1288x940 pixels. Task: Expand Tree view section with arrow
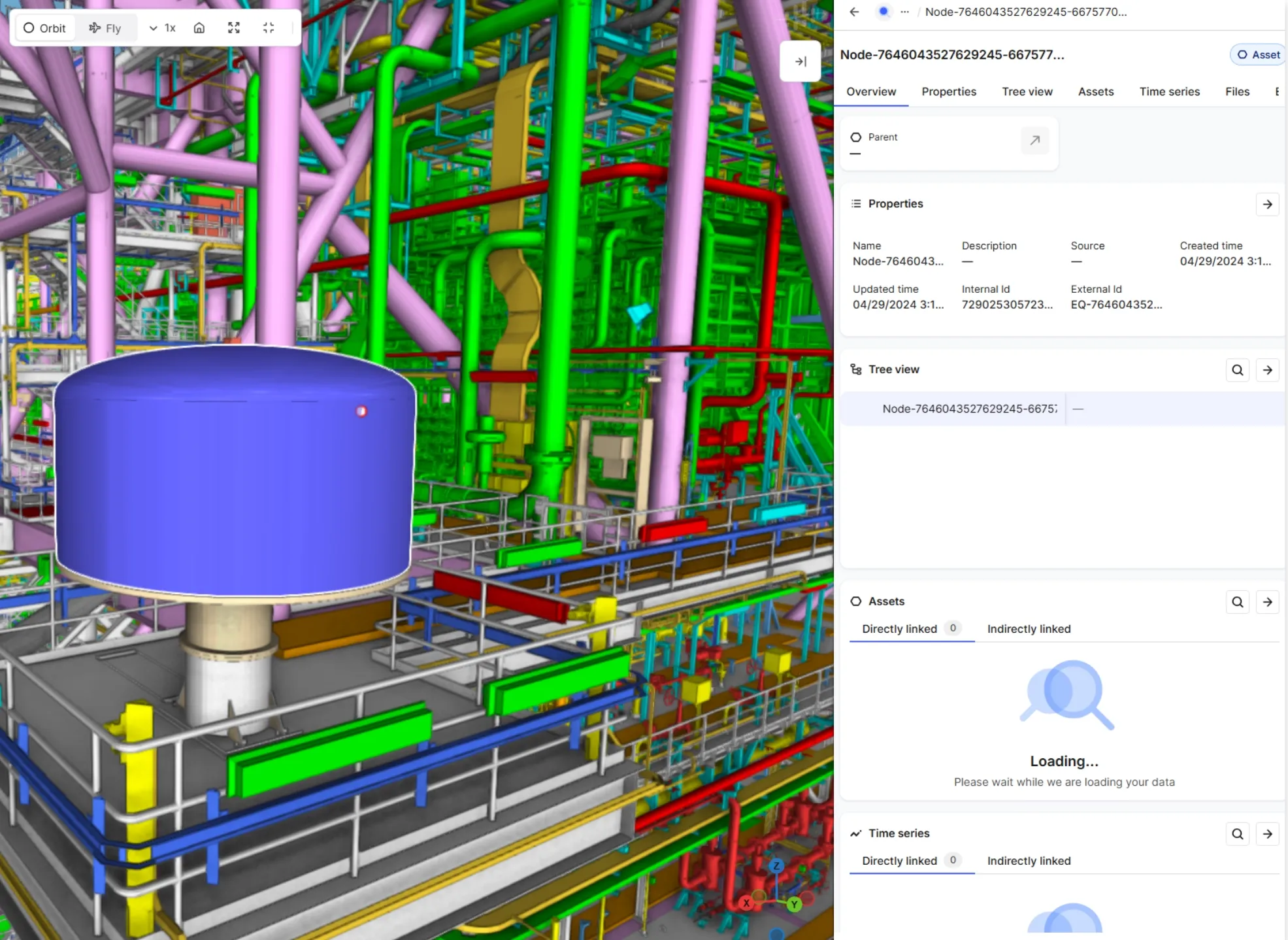(1268, 370)
